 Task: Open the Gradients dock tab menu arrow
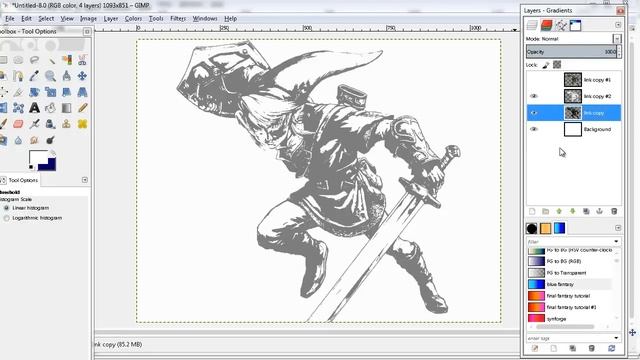point(618,228)
